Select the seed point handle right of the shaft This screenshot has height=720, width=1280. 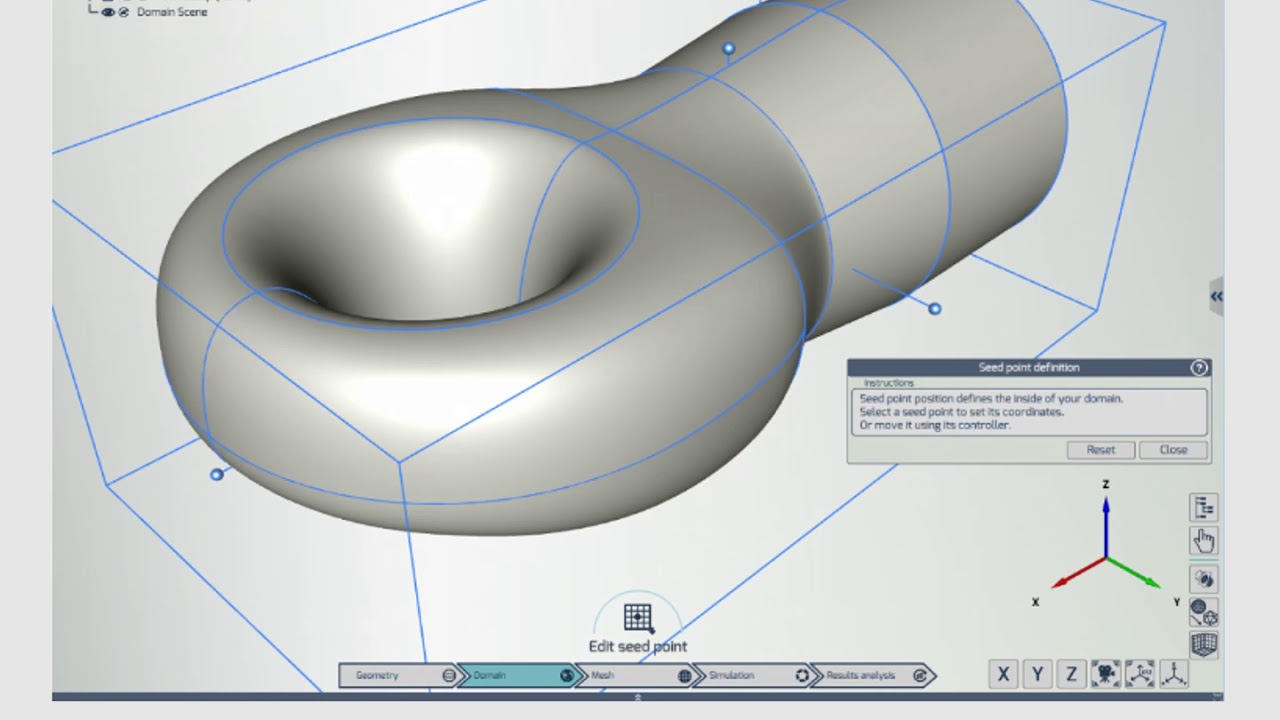click(x=935, y=309)
